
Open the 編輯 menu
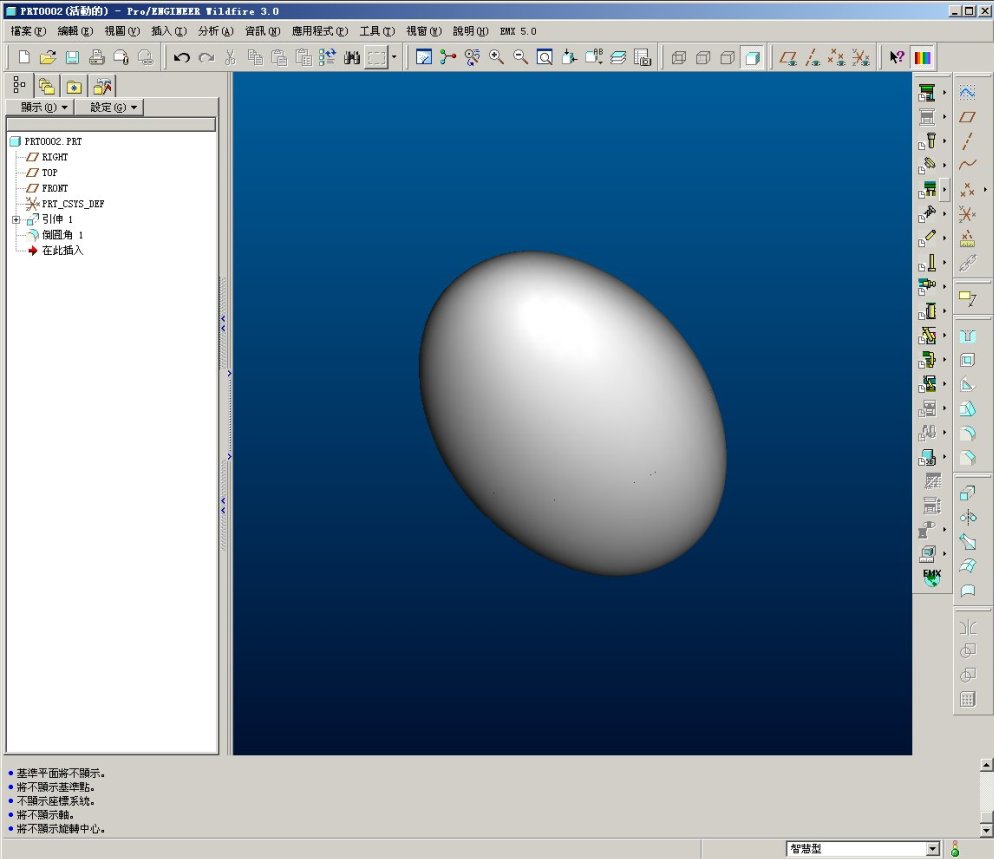click(75, 31)
